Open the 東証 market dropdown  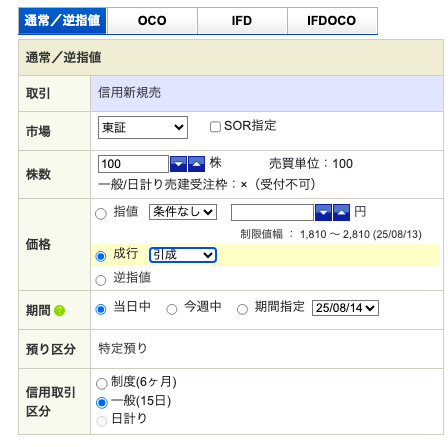click(x=143, y=127)
